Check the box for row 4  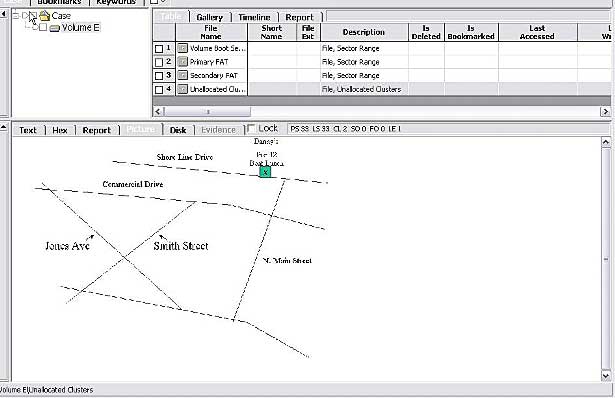159,90
